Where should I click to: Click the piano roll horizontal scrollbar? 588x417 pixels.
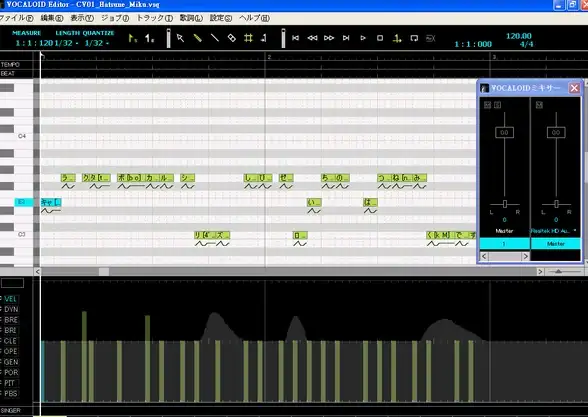click(x=289, y=272)
